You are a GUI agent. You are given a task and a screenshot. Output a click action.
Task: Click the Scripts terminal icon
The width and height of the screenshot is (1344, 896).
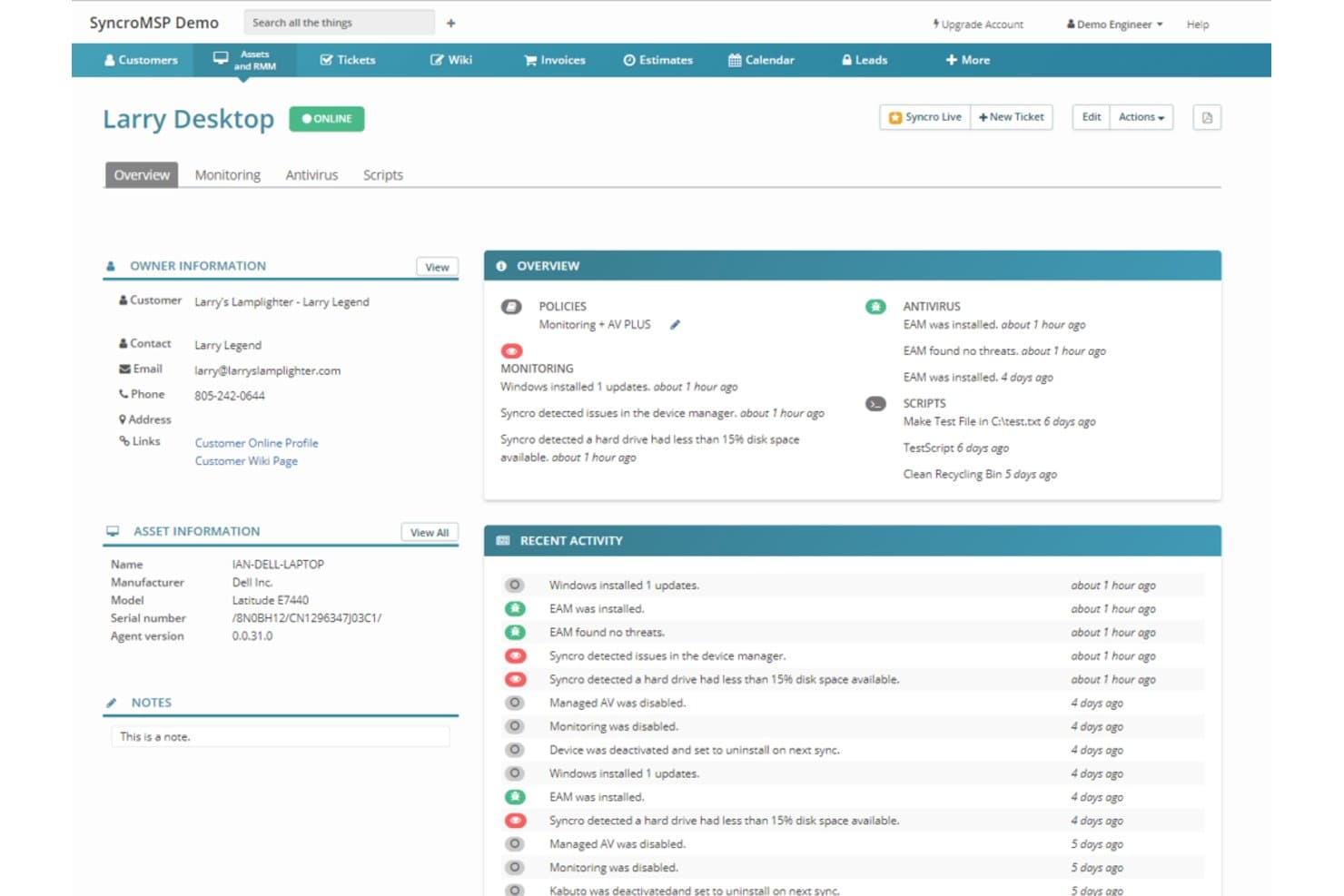(875, 404)
